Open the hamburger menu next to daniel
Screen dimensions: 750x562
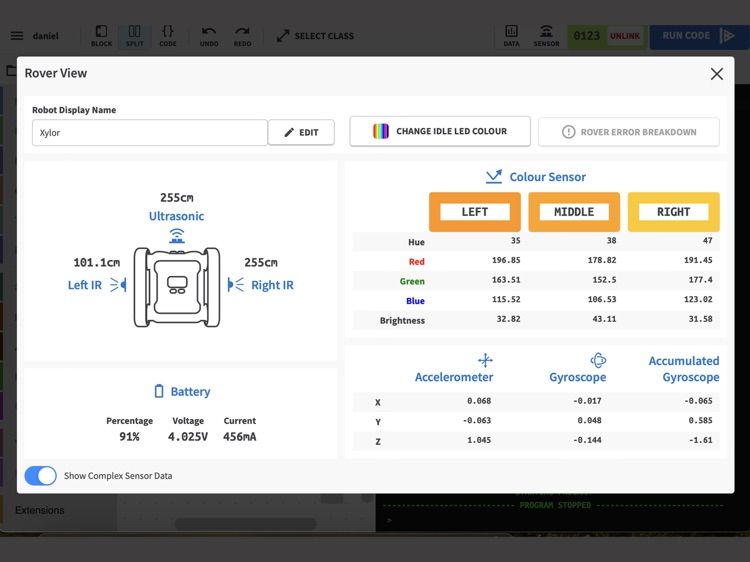[x=17, y=36]
